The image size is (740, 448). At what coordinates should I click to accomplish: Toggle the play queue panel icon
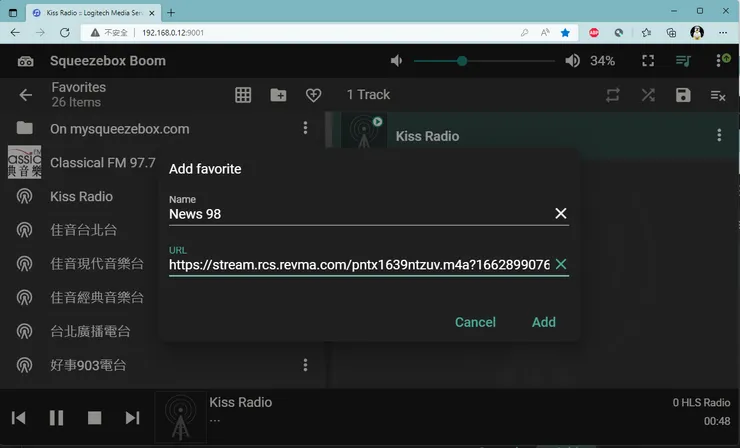(x=683, y=60)
